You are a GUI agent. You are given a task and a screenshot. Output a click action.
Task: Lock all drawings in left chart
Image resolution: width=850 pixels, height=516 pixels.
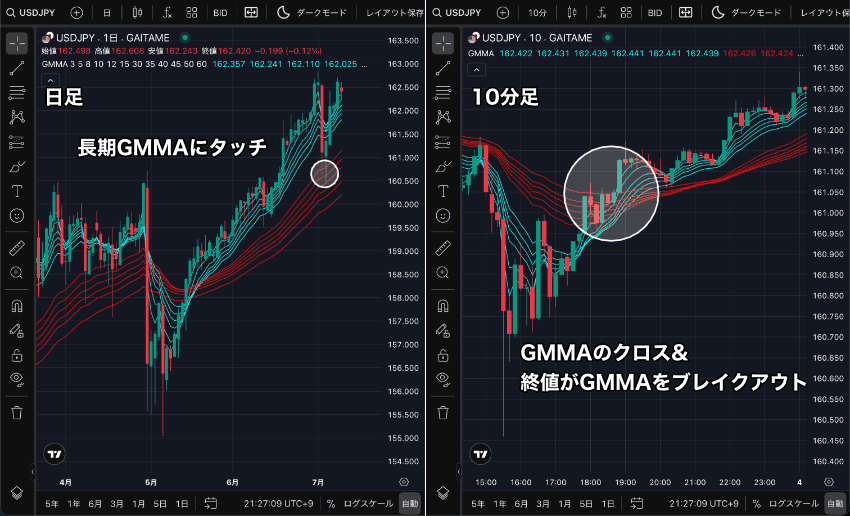click(17, 355)
